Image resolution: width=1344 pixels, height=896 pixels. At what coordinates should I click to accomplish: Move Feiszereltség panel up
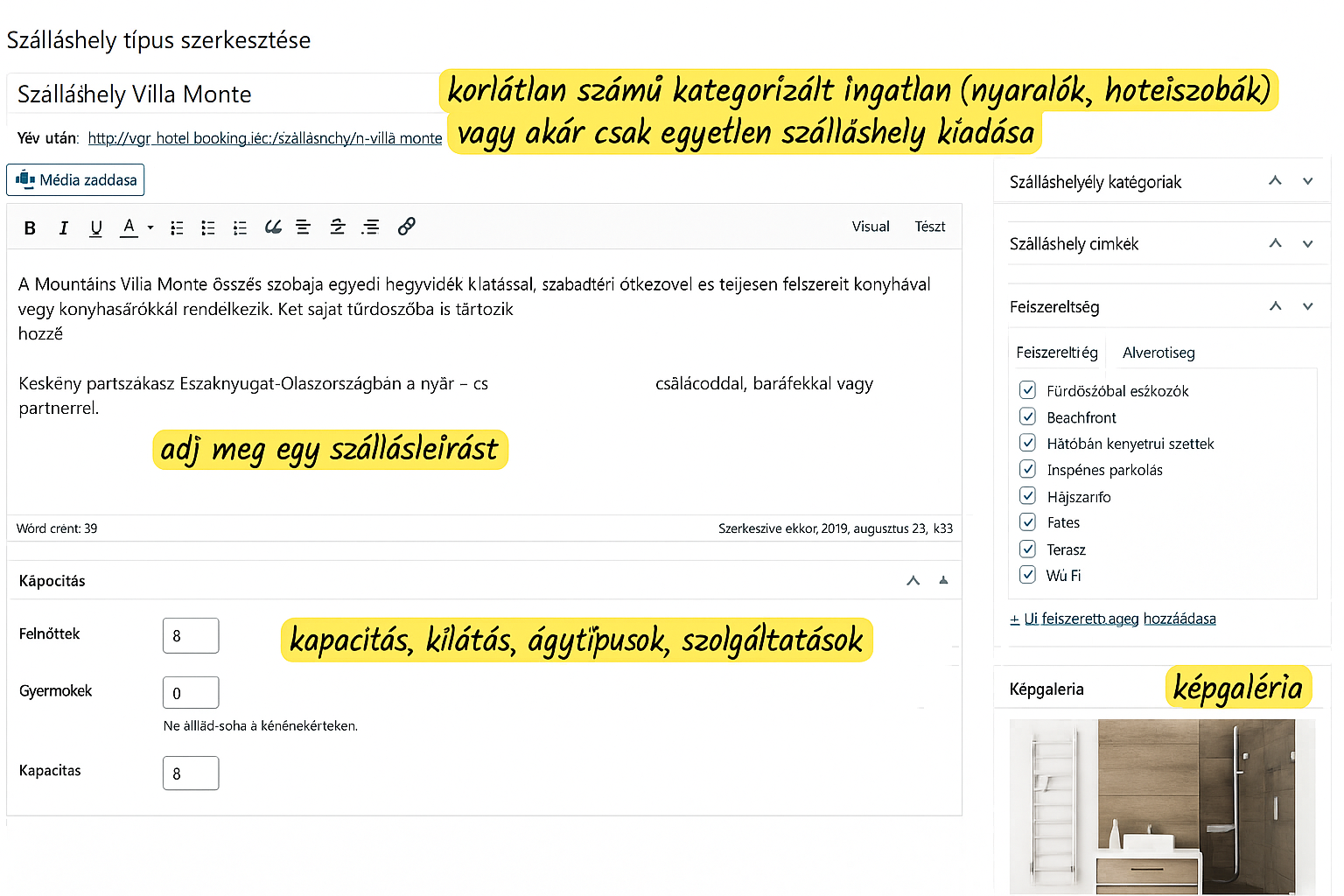pyautogui.click(x=1275, y=306)
